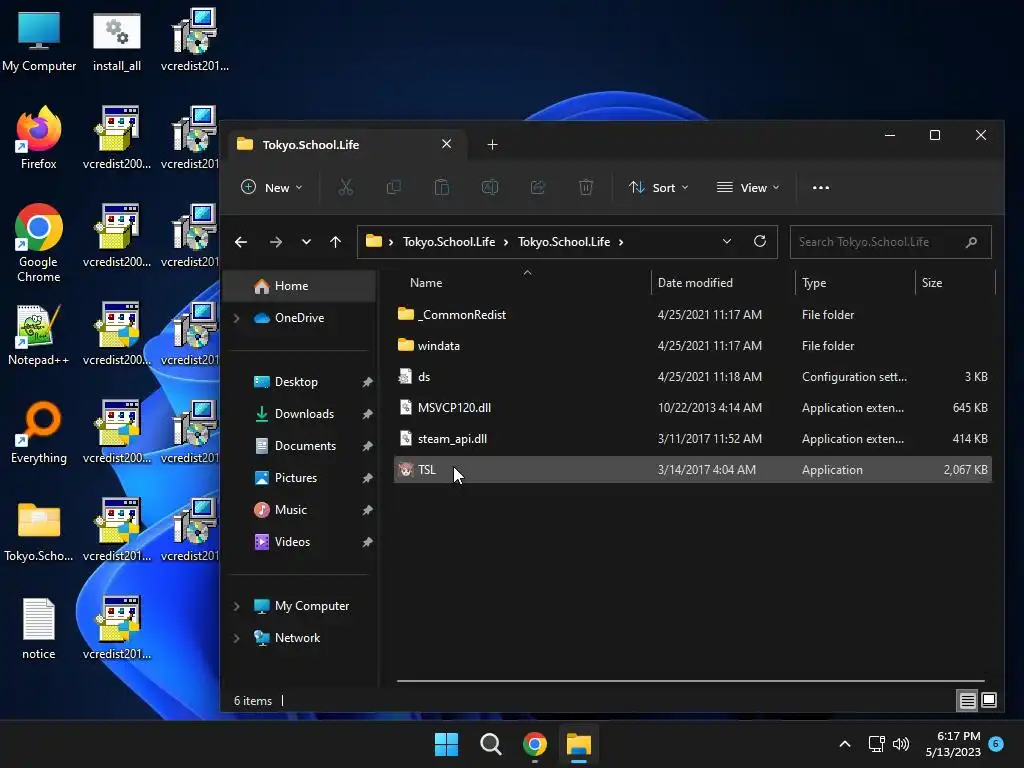Expand address bar history dropdown

click(727, 242)
